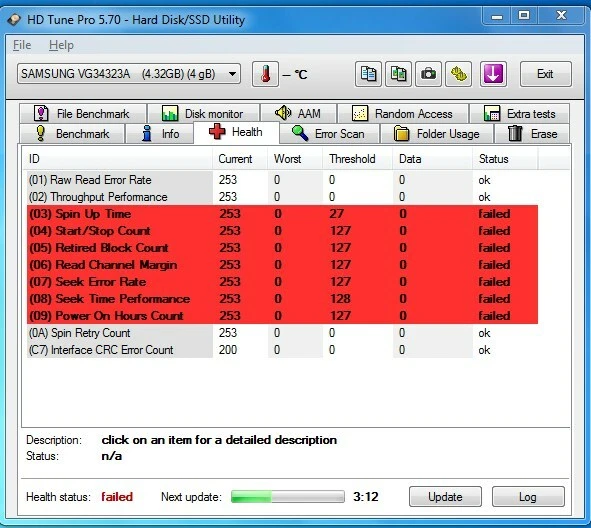Open the options gears icon
Screen dimensions: 591x528
[458, 74]
